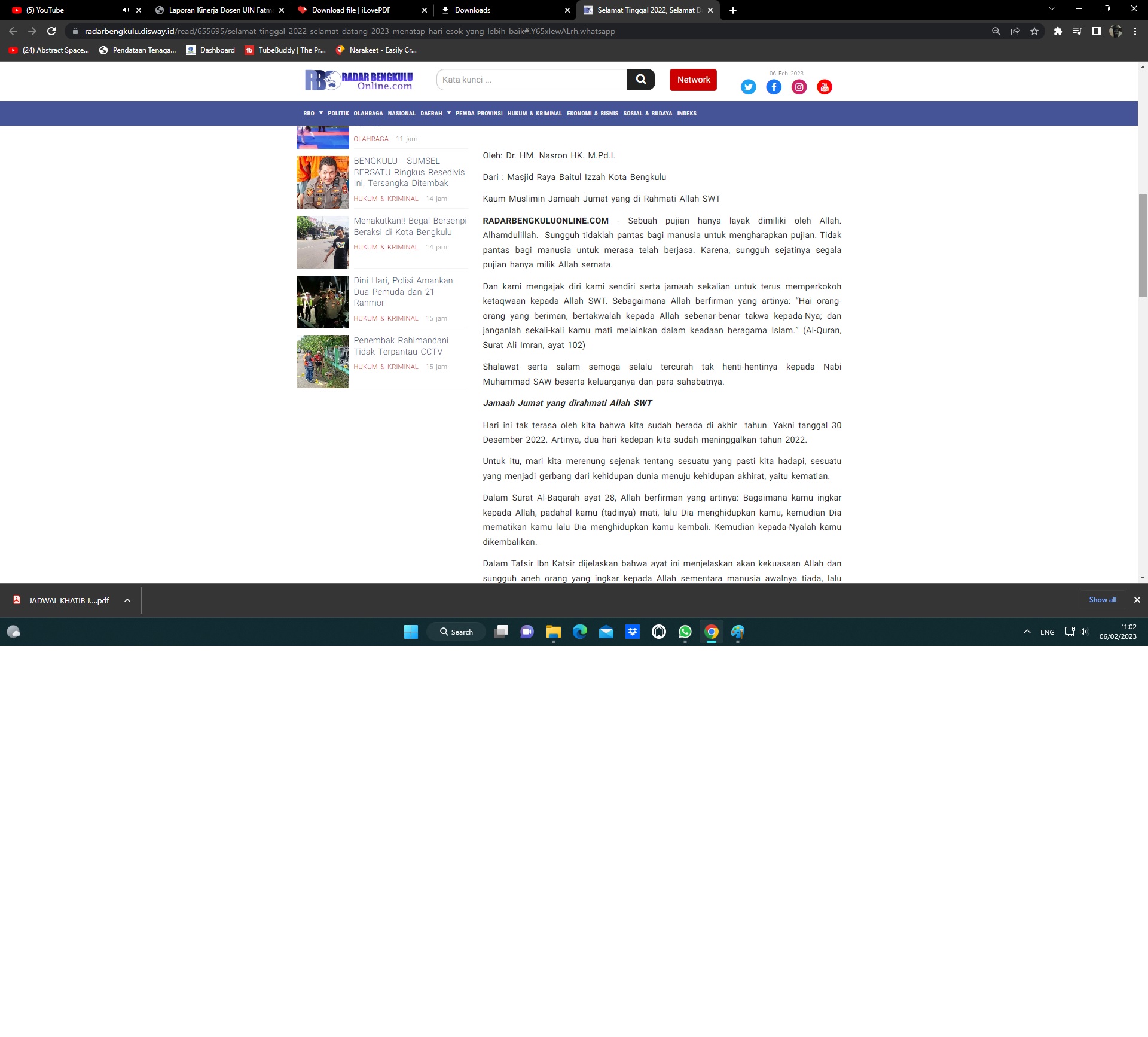Bookmark this page with star icon
Screen dimensions: 1148x1037
click(x=1034, y=31)
